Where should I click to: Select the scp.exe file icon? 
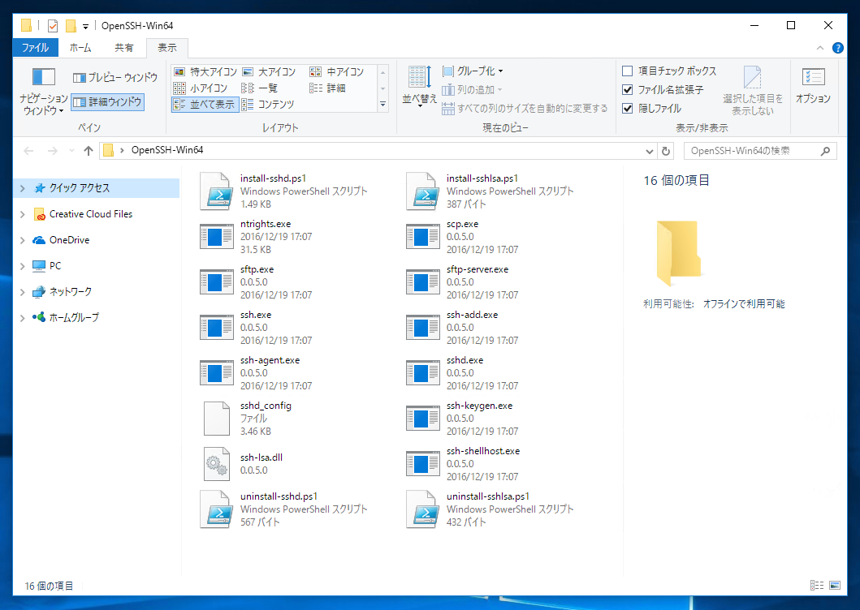[x=422, y=236]
